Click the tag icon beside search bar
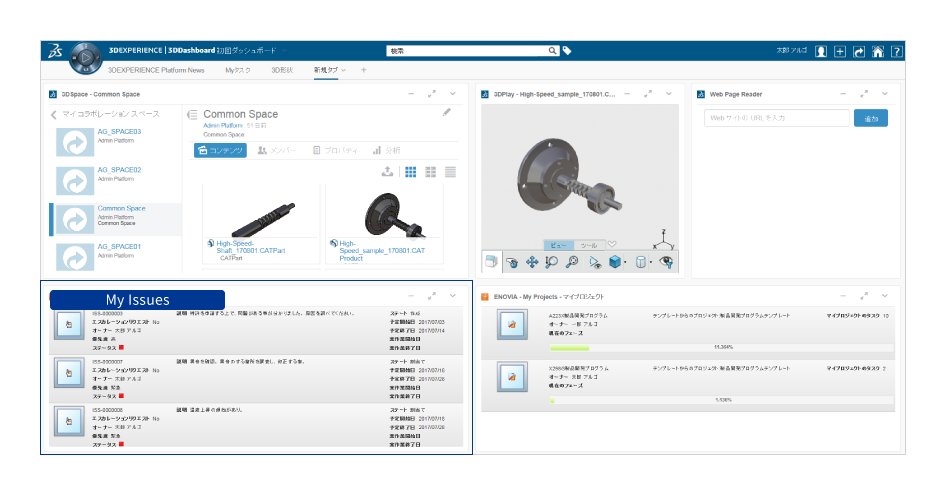Image resolution: width=946 pixels, height=495 pixels. (x=567, y=51)
